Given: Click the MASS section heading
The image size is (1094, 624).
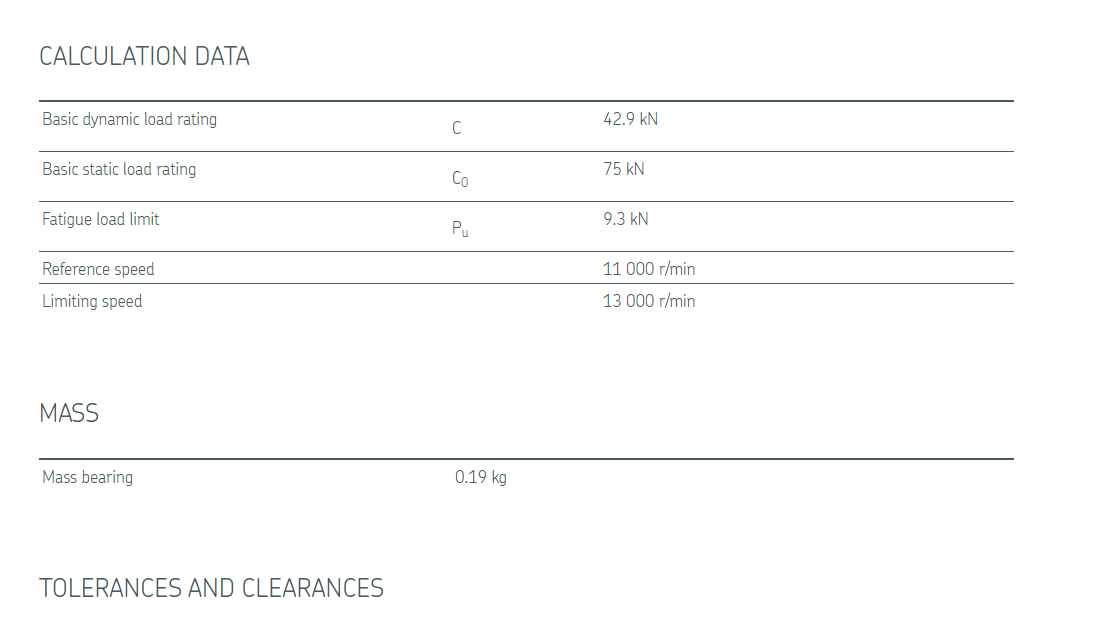Looking at the screenshot, I should pos(69,413).
